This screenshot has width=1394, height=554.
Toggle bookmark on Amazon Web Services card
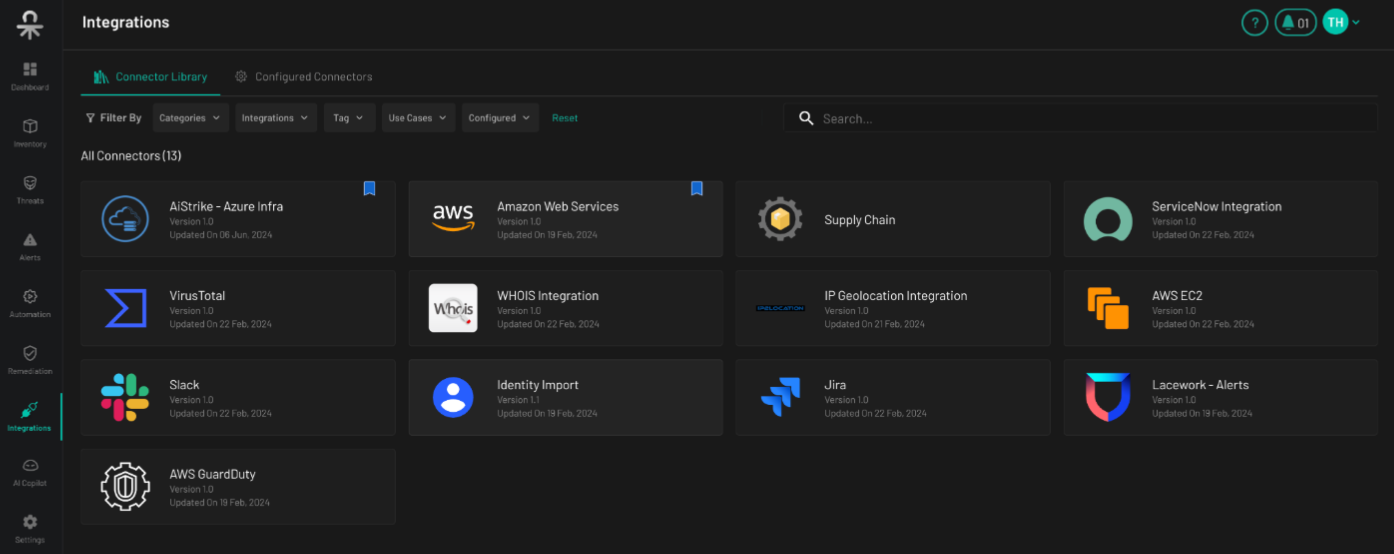click(697, 188)
